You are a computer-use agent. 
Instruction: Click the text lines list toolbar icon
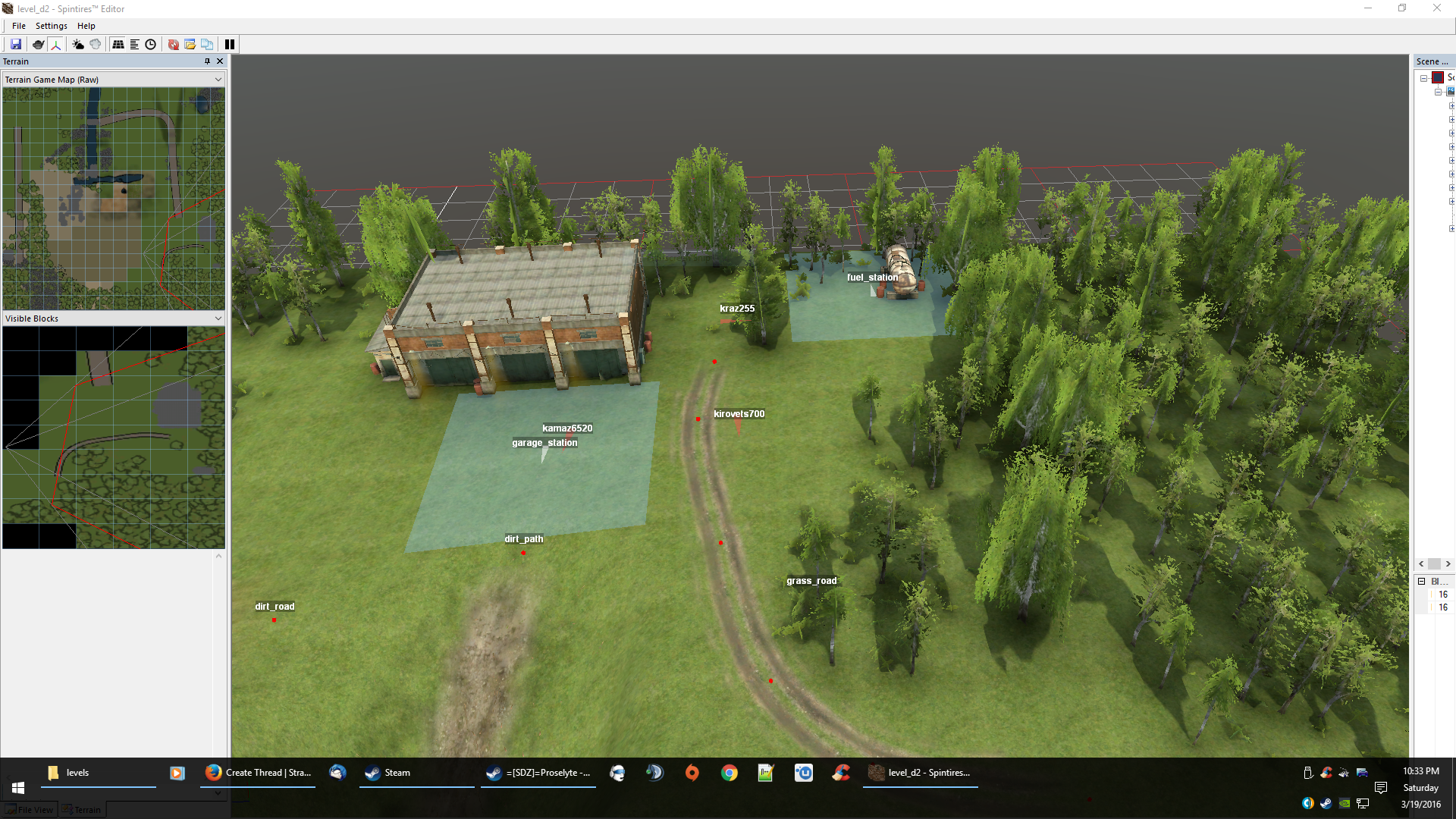click(134, 44)
